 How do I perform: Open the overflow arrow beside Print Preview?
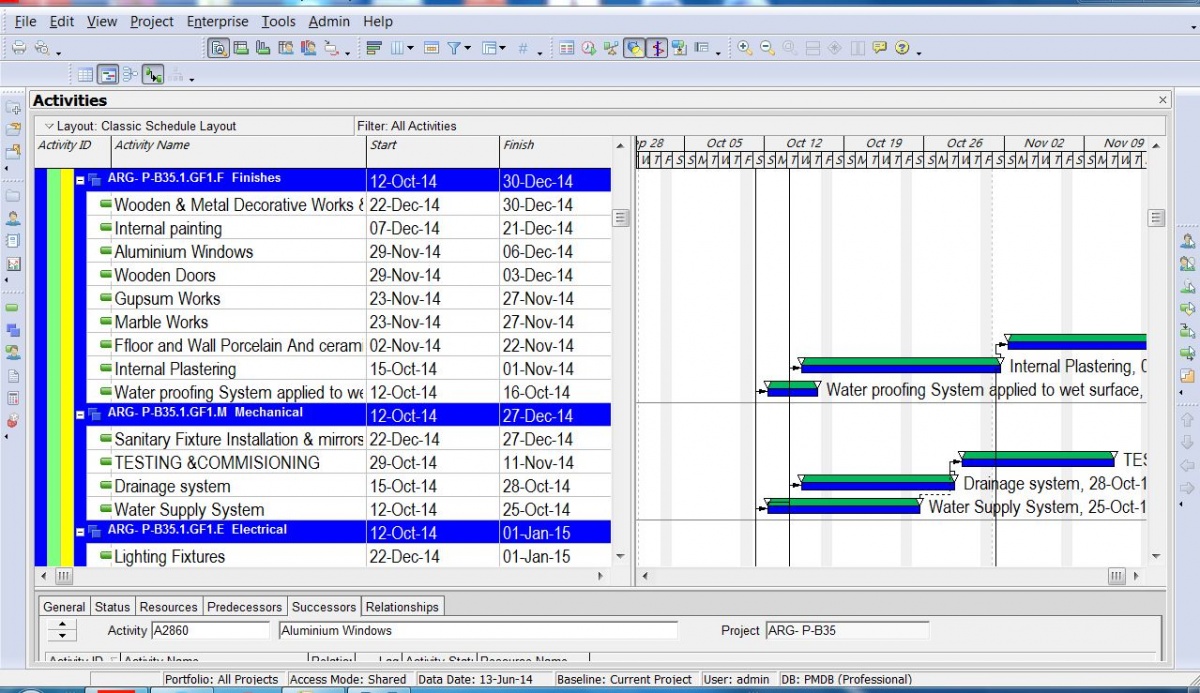58,52
